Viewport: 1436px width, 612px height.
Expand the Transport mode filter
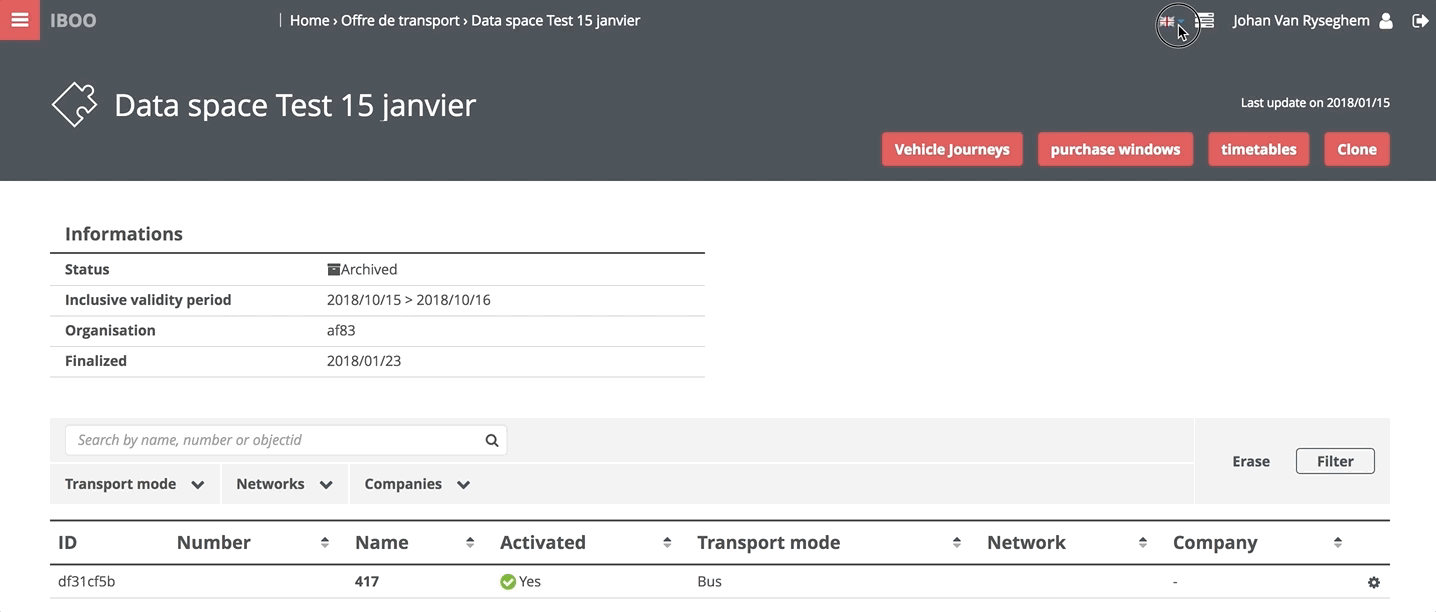coord(134,484)
